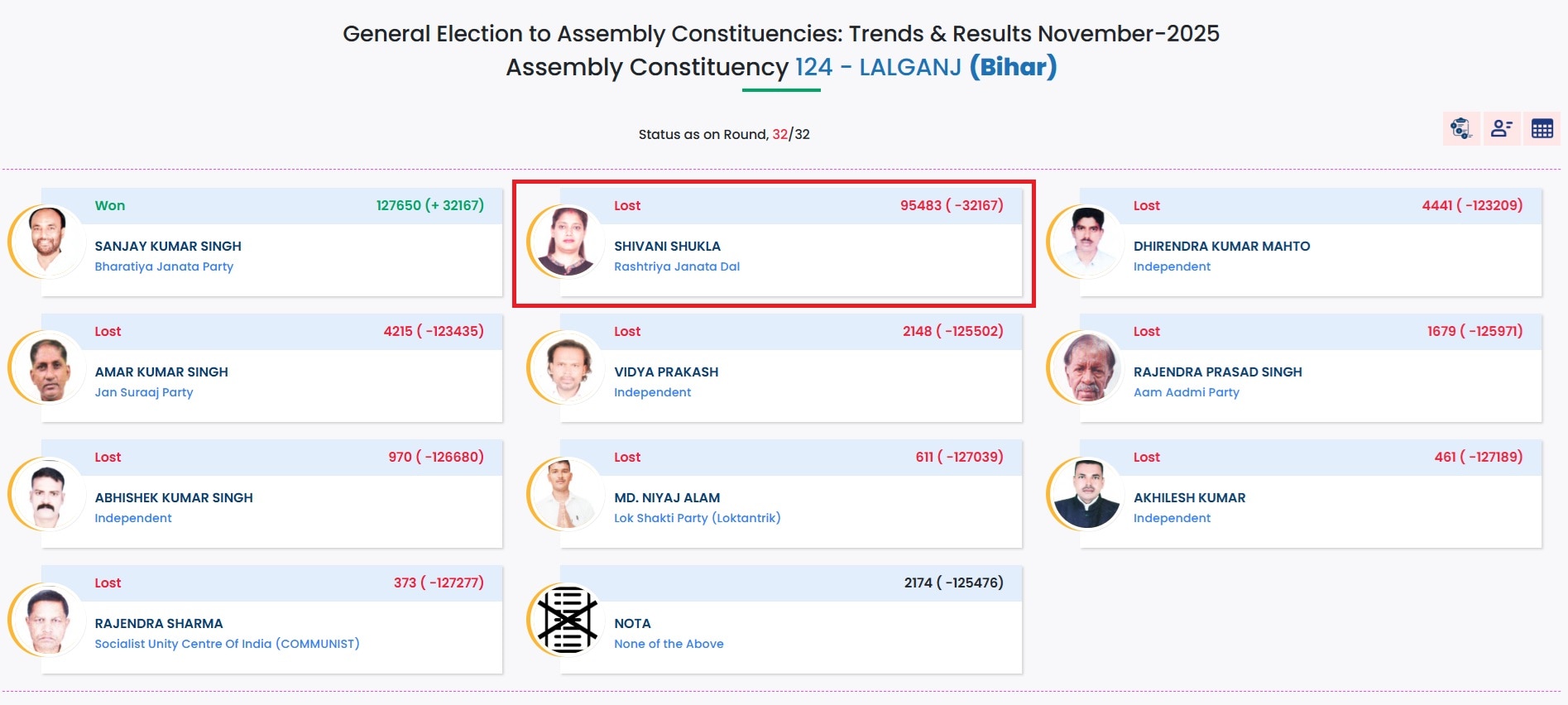The width and height of the screenshot is (1568, 705).
Task: Click the 124 - LALGANJ constituency heading
Action: pyautogui.click(x=878, y=67)
